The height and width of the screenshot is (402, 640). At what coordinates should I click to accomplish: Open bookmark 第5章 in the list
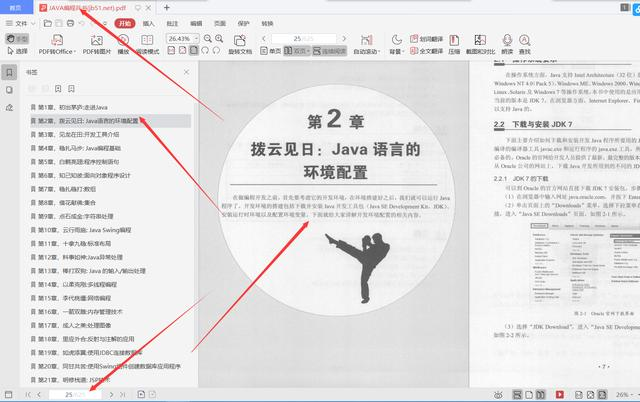point(75,162)
